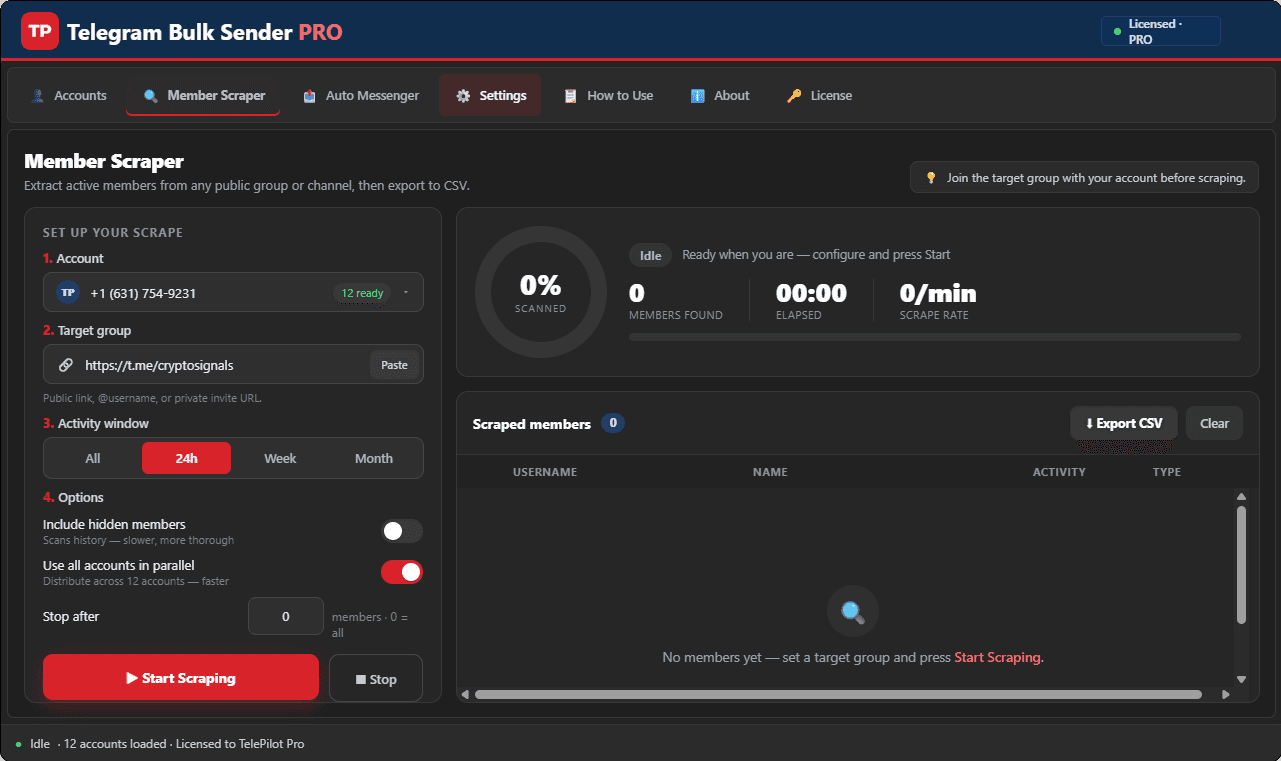1281x761 pixels.
Task: Open the Accounts tab
Action: [68, 96]
